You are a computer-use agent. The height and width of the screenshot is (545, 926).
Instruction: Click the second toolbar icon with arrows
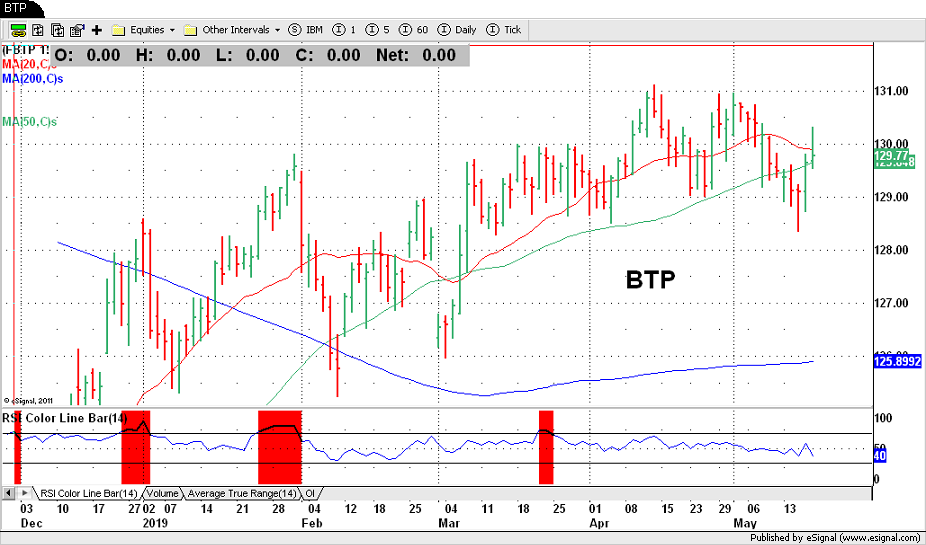pyautogui.click(x=38, y=30)
